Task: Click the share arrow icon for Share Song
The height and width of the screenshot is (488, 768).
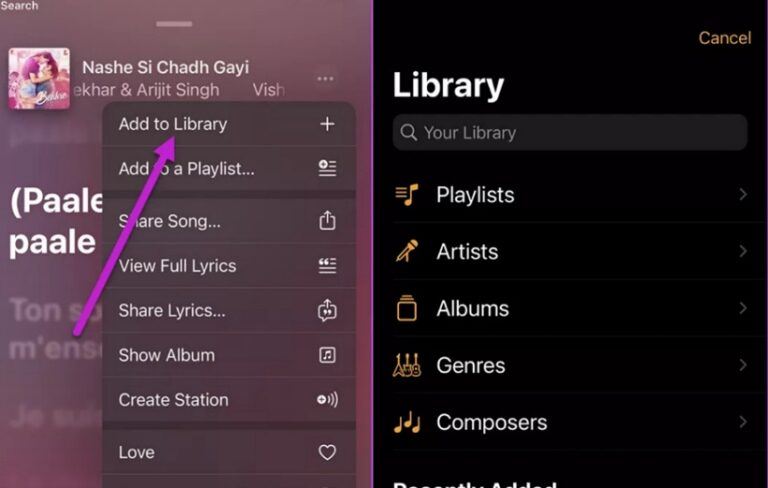Action: pos(327,220)
